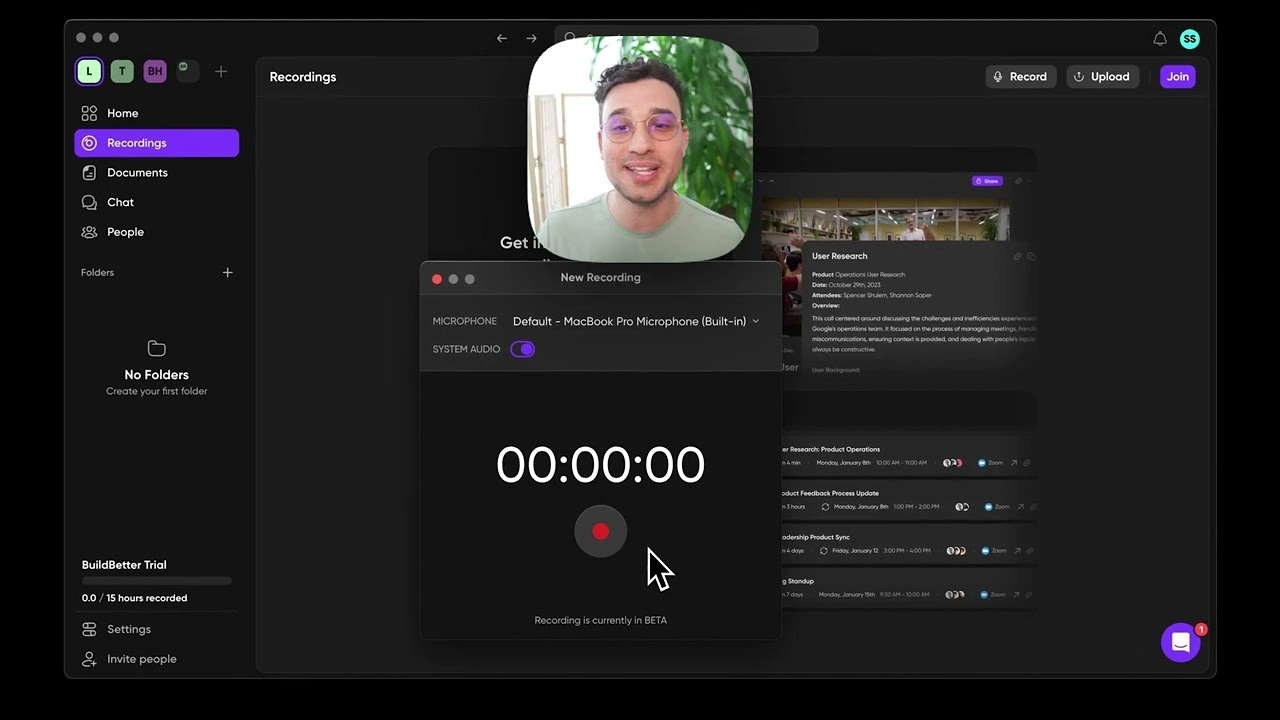Click the empty No Folders folder icon
Screen dimensions: 1280x720
tap(156, 348)
